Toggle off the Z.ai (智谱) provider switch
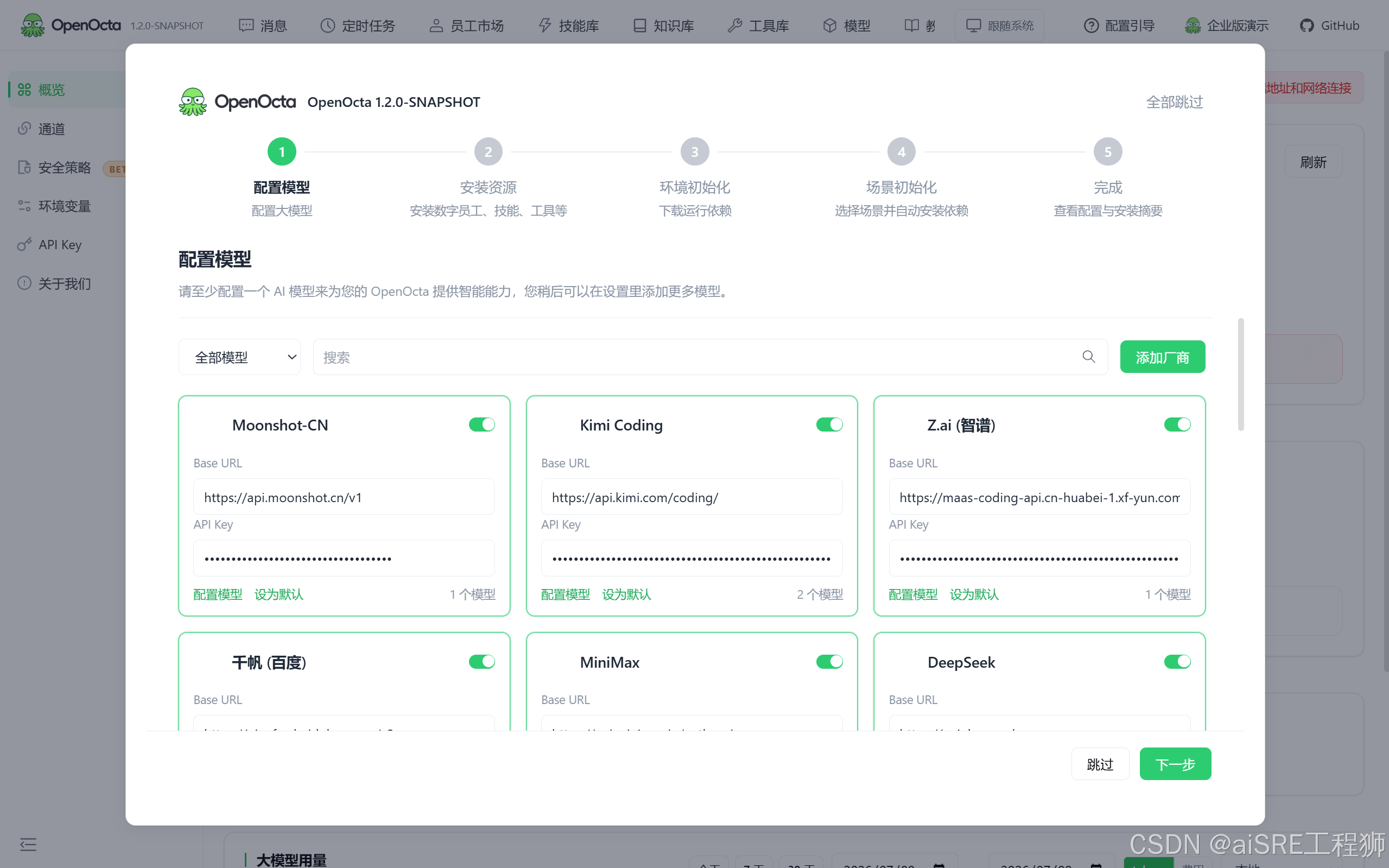This screenshot has height=868, width=1389. coord(1178,425)
